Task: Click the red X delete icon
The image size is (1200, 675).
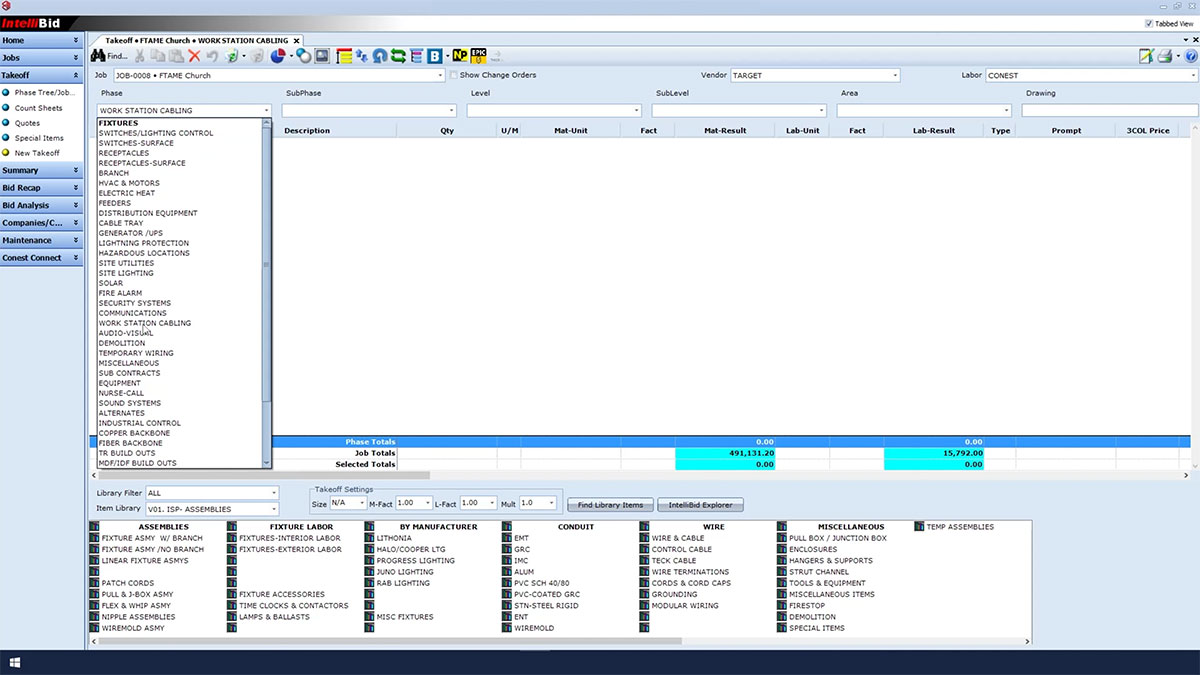Action: coord(194,57)
